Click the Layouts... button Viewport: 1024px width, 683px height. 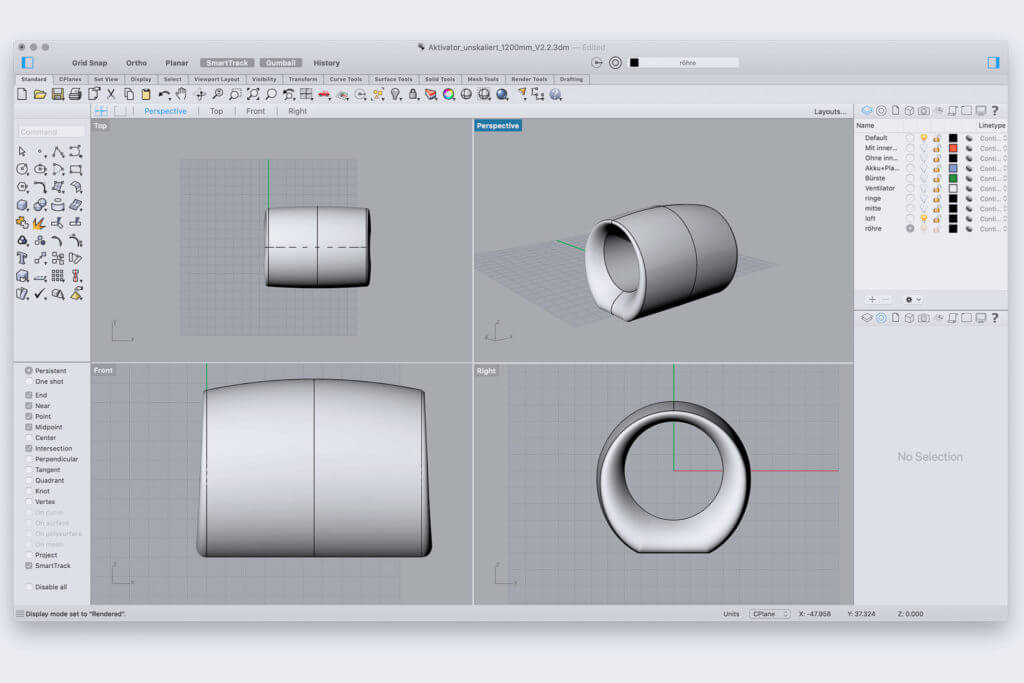click(x=829, y=112)
